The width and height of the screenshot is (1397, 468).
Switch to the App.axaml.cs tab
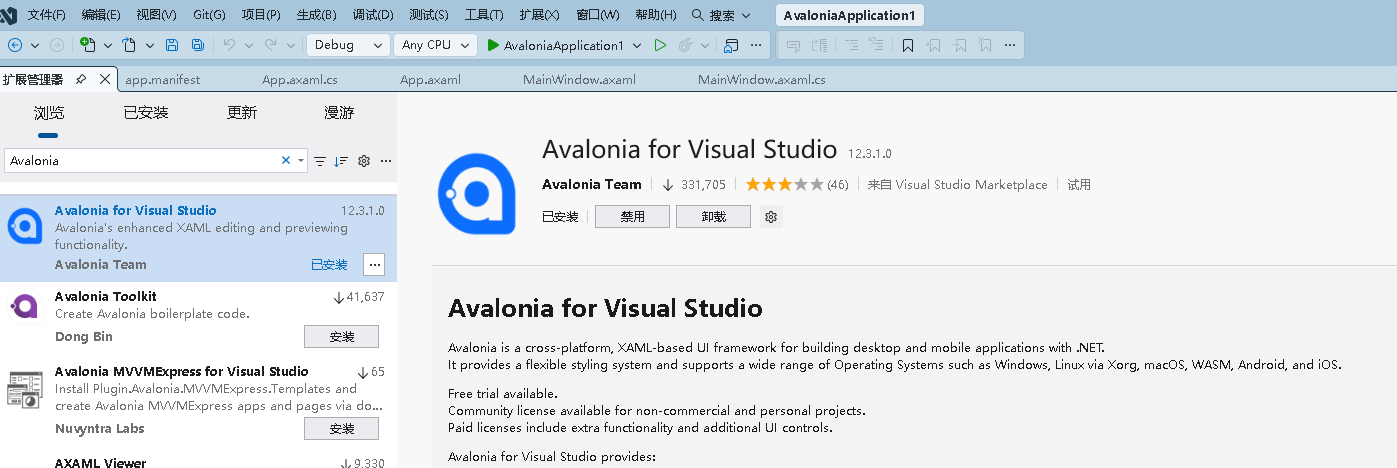pyautogui.click(x=300, y=79)
